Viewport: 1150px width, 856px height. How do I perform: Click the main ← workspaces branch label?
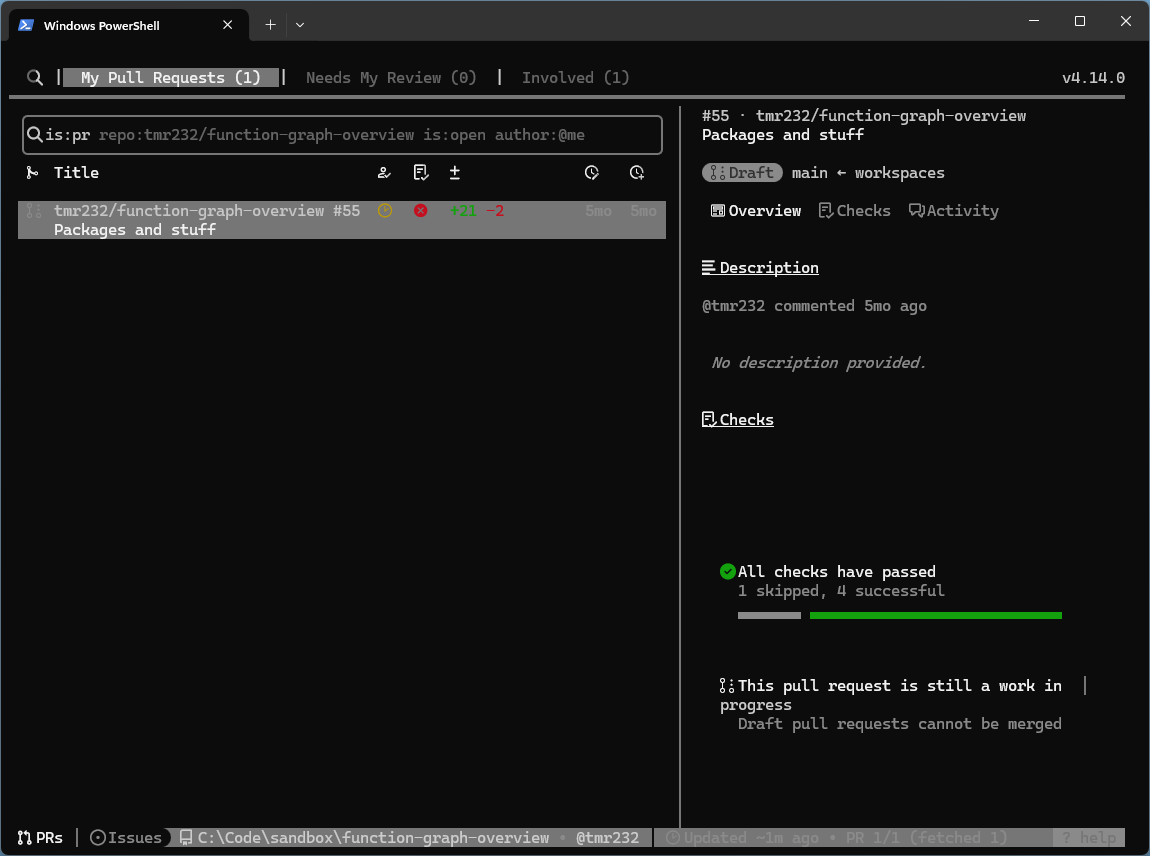(x=868, y=173)
